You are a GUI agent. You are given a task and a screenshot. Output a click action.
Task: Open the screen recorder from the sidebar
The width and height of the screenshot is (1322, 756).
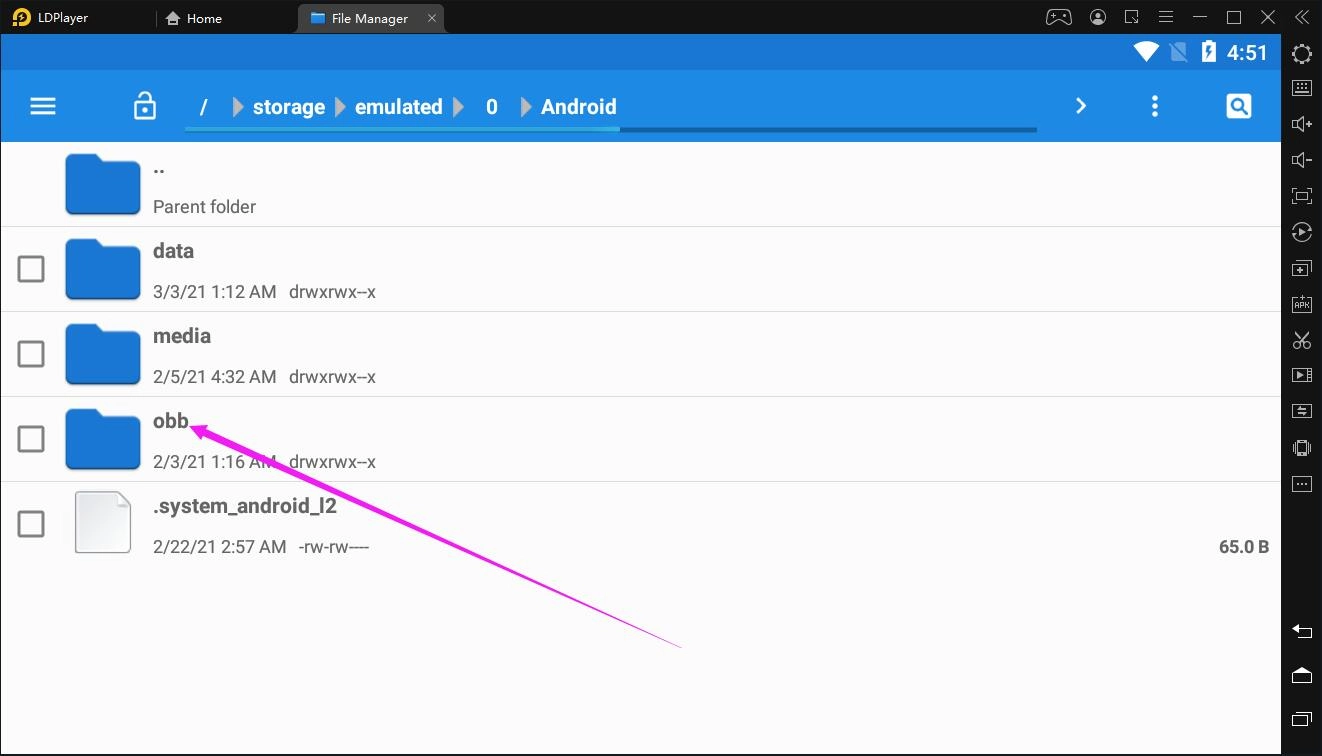pos(1301,375)
